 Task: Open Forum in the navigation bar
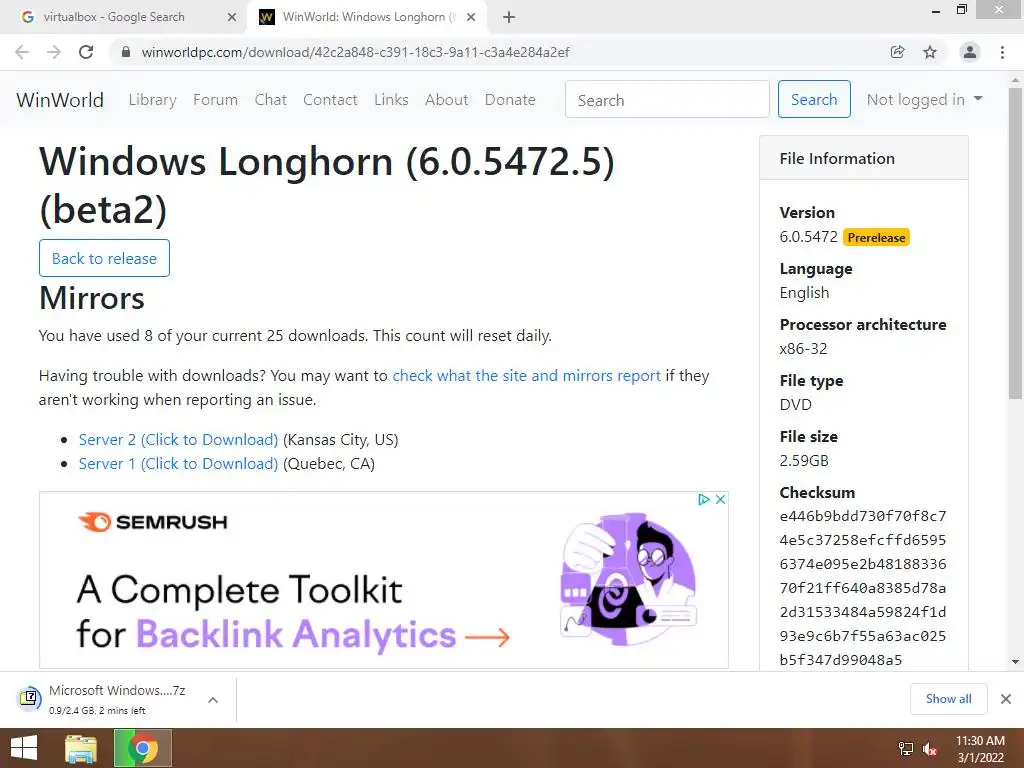tap(216, 100)
